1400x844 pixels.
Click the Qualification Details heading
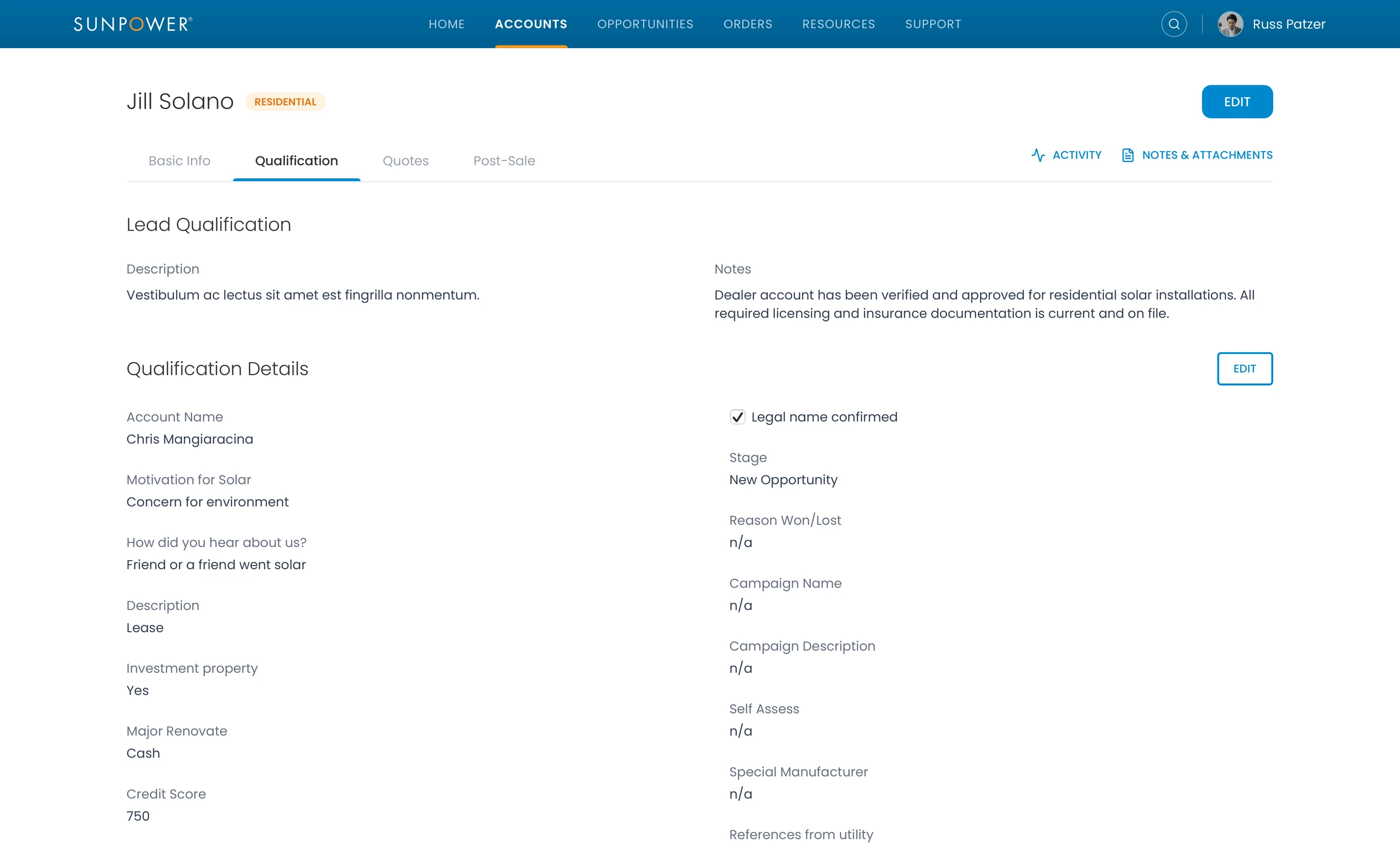coord(217,368)
